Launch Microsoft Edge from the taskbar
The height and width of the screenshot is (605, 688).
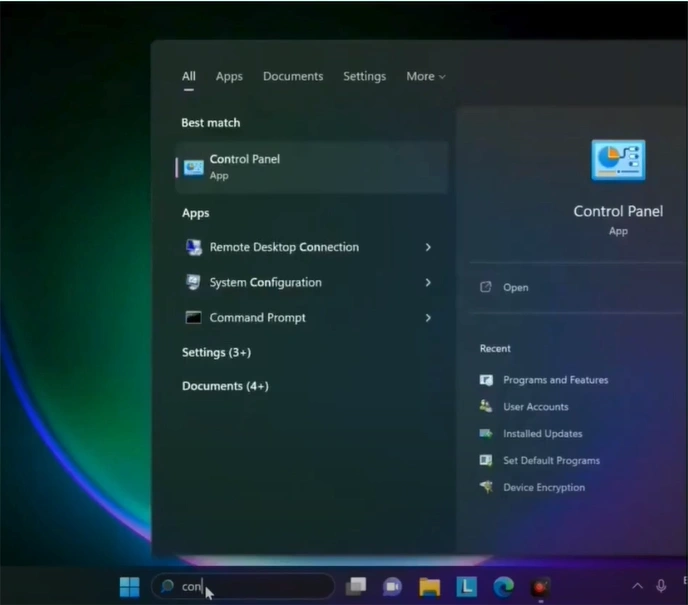[504, 587]
